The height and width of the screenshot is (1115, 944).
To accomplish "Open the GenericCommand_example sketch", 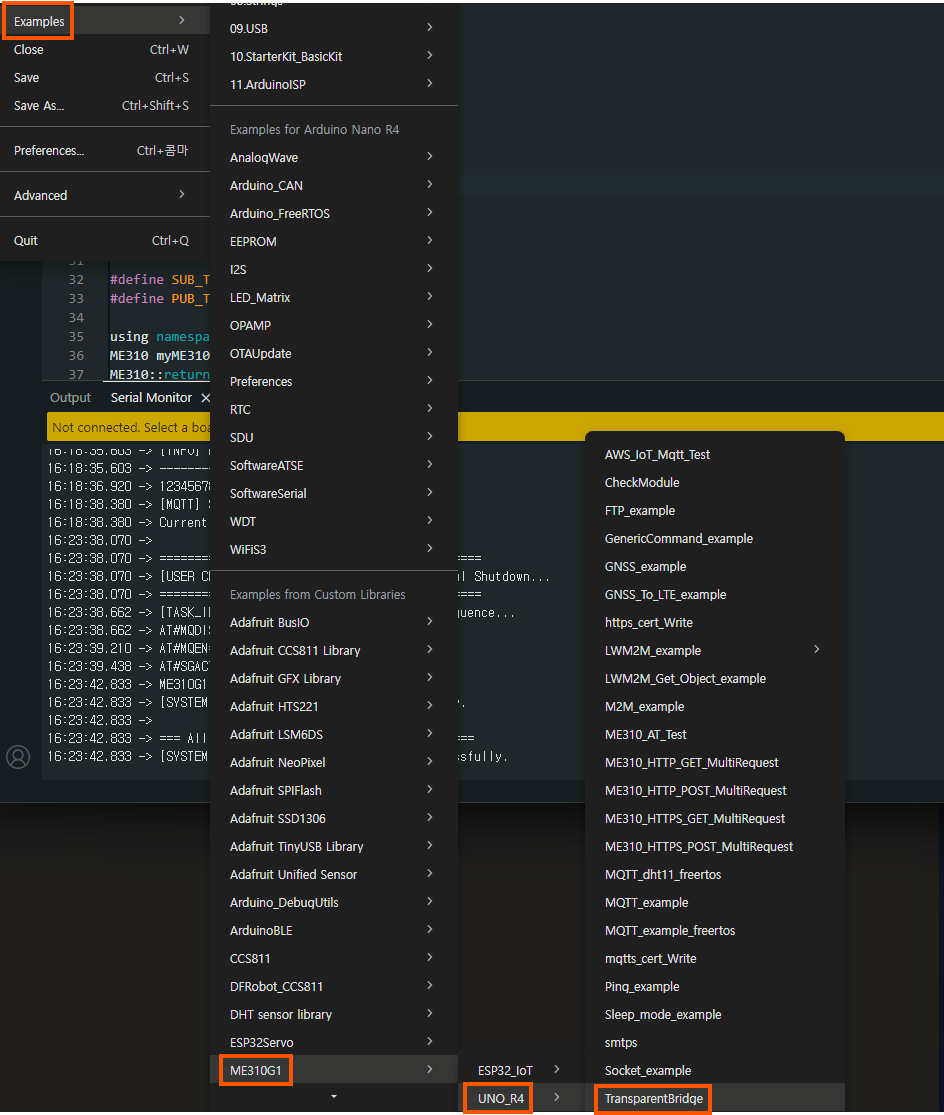I will [x=714, y=538].
